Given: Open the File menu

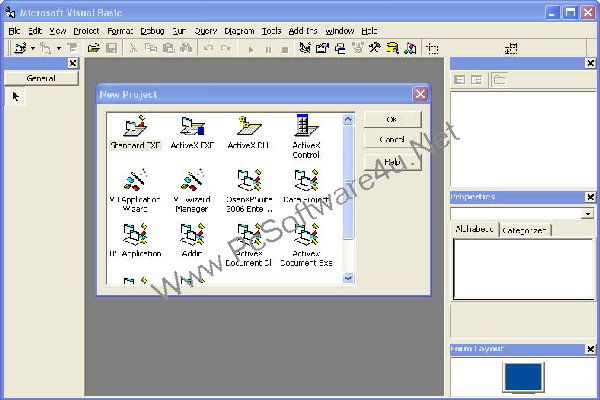Looking at the screenshot, I should pos(14,31).
